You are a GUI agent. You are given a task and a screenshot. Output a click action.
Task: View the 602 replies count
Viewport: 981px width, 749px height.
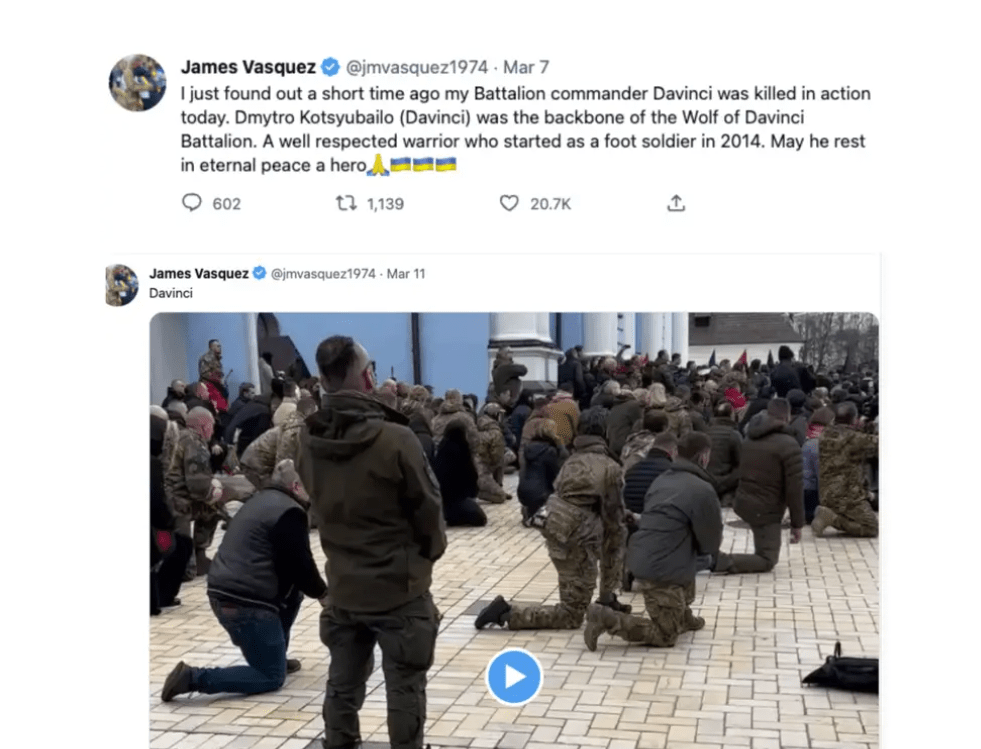click(226, 204)
